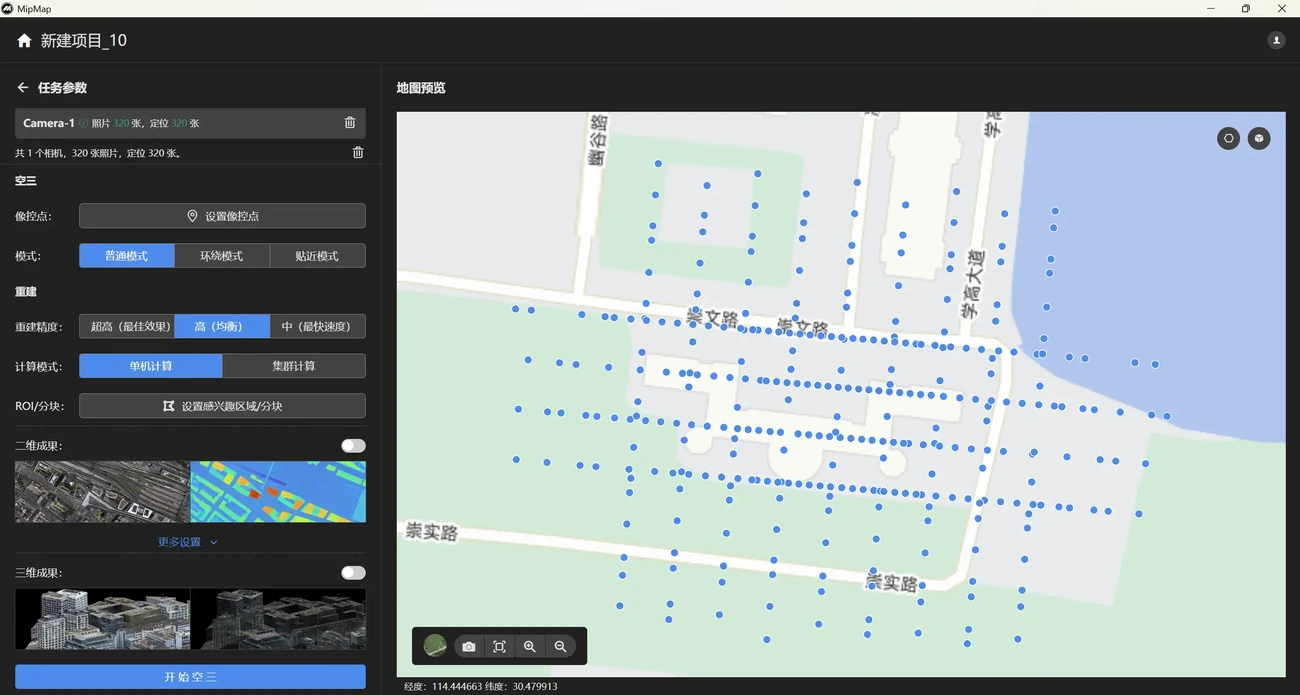
Task: Expand 更多设置 options
Action: pyautogui.click(x=188, y=542)
